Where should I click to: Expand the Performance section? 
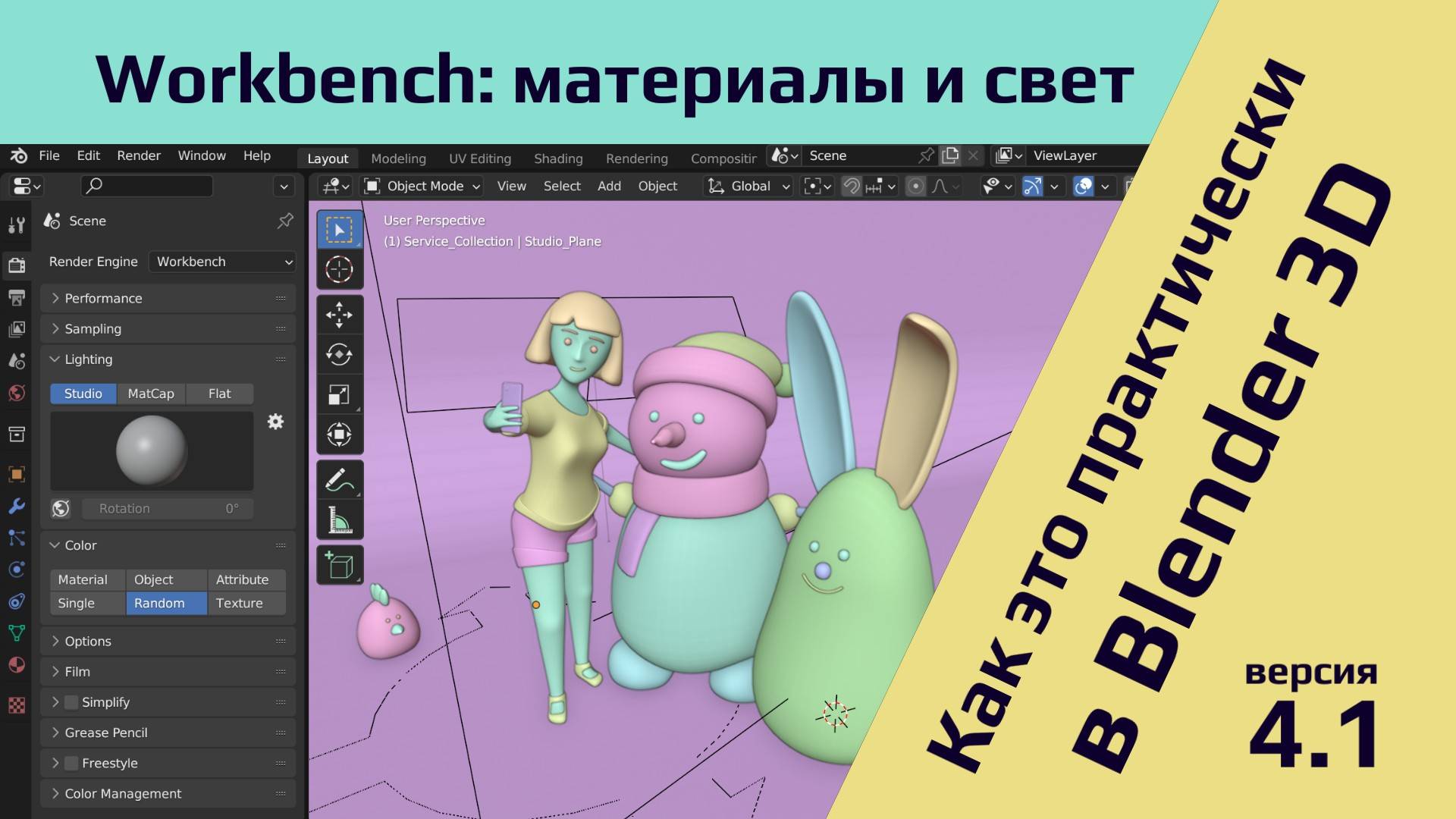coord(103,298)
